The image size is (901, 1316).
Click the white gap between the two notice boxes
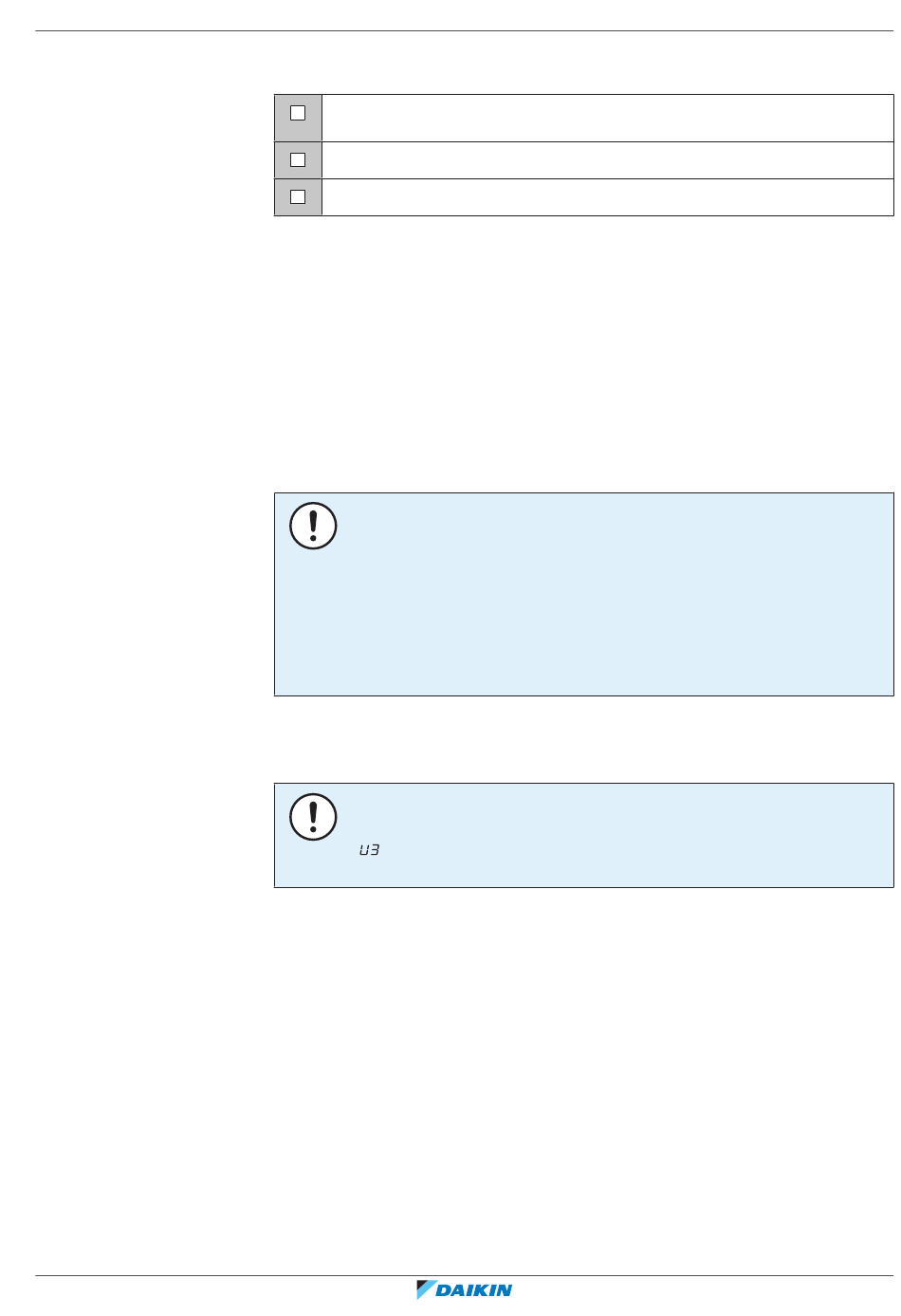click(583, 739)
